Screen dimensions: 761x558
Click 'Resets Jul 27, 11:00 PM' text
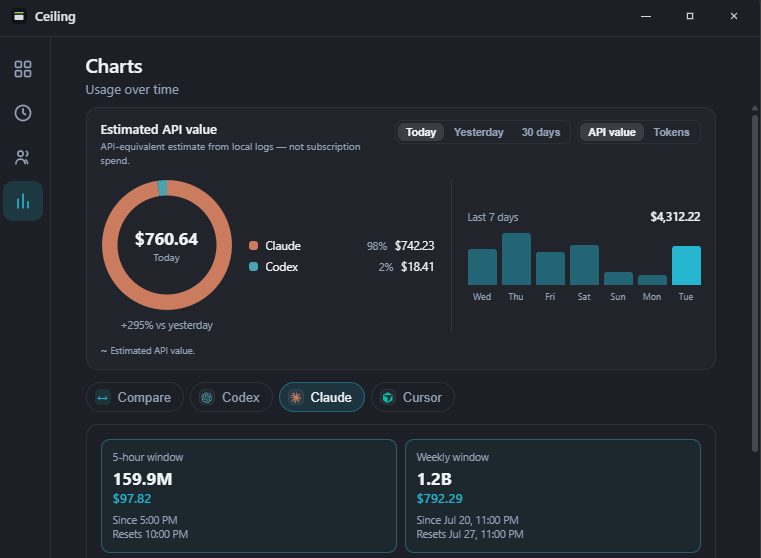point(470,534)
